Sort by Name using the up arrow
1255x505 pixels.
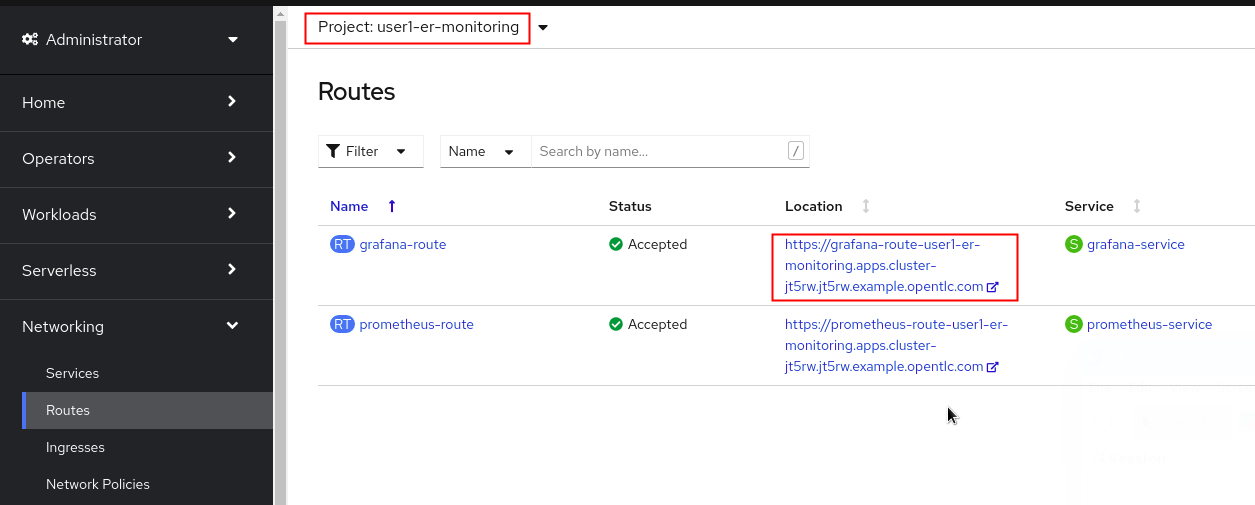tap(392, 206)
